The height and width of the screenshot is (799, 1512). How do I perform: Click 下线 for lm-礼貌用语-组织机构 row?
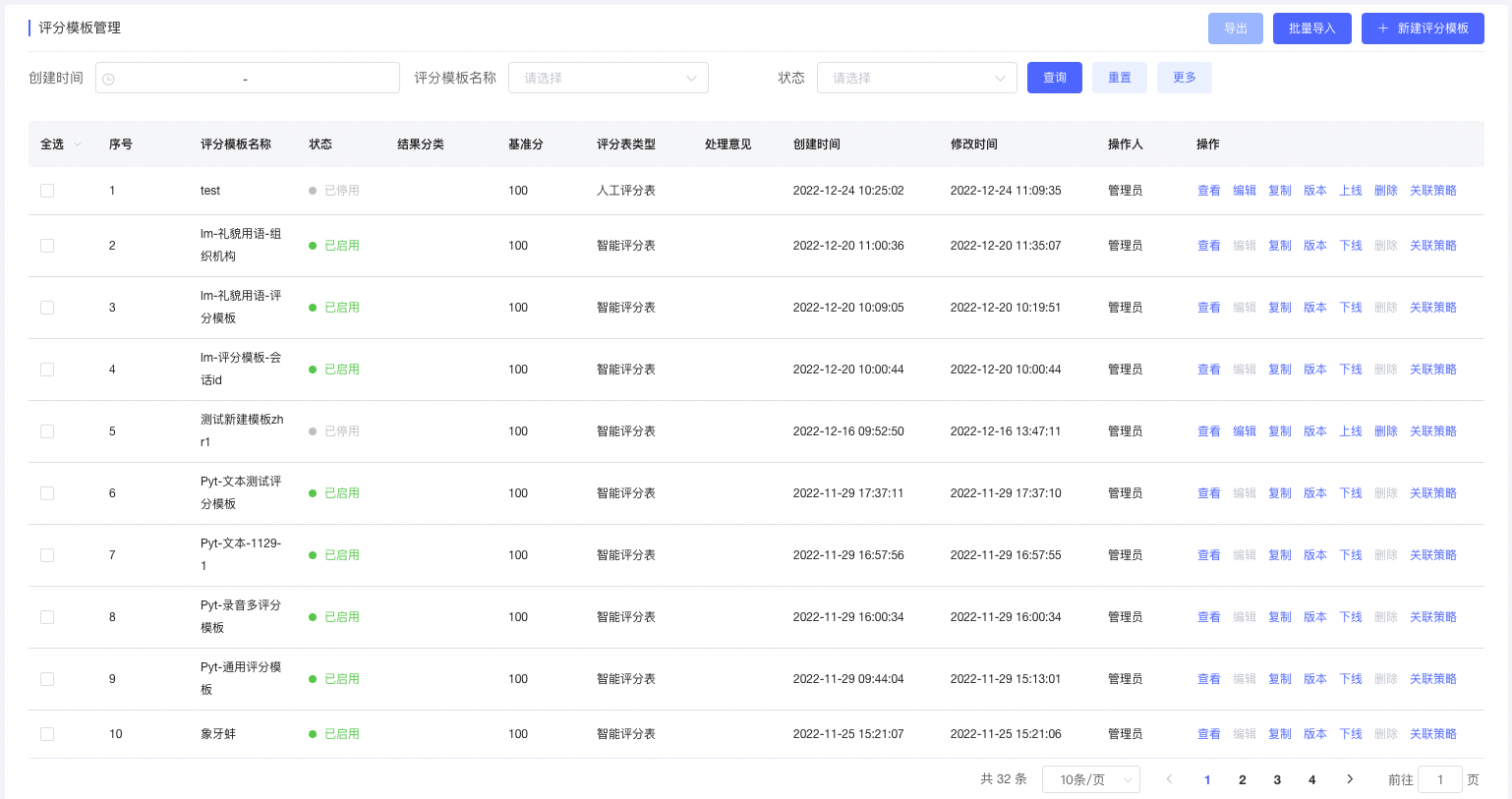[x=1351, y=246]
